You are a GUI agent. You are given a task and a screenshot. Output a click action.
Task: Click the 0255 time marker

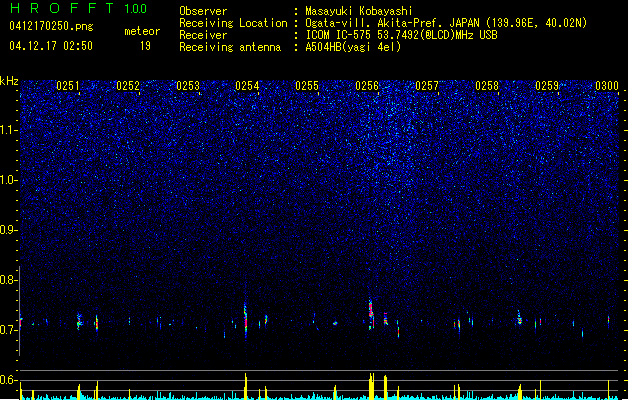pos(307,86)
